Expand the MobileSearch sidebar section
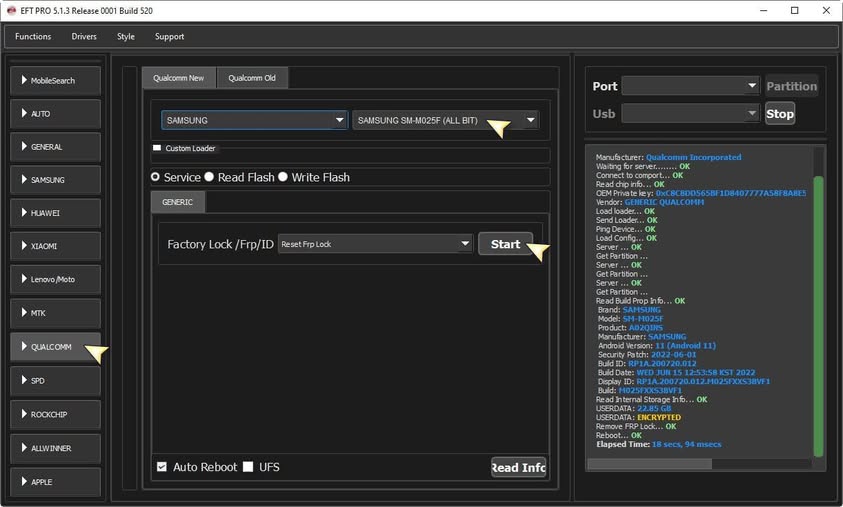The height and width of the screenshot is (507, 843). pyautogui.click(x=55, y=81)
